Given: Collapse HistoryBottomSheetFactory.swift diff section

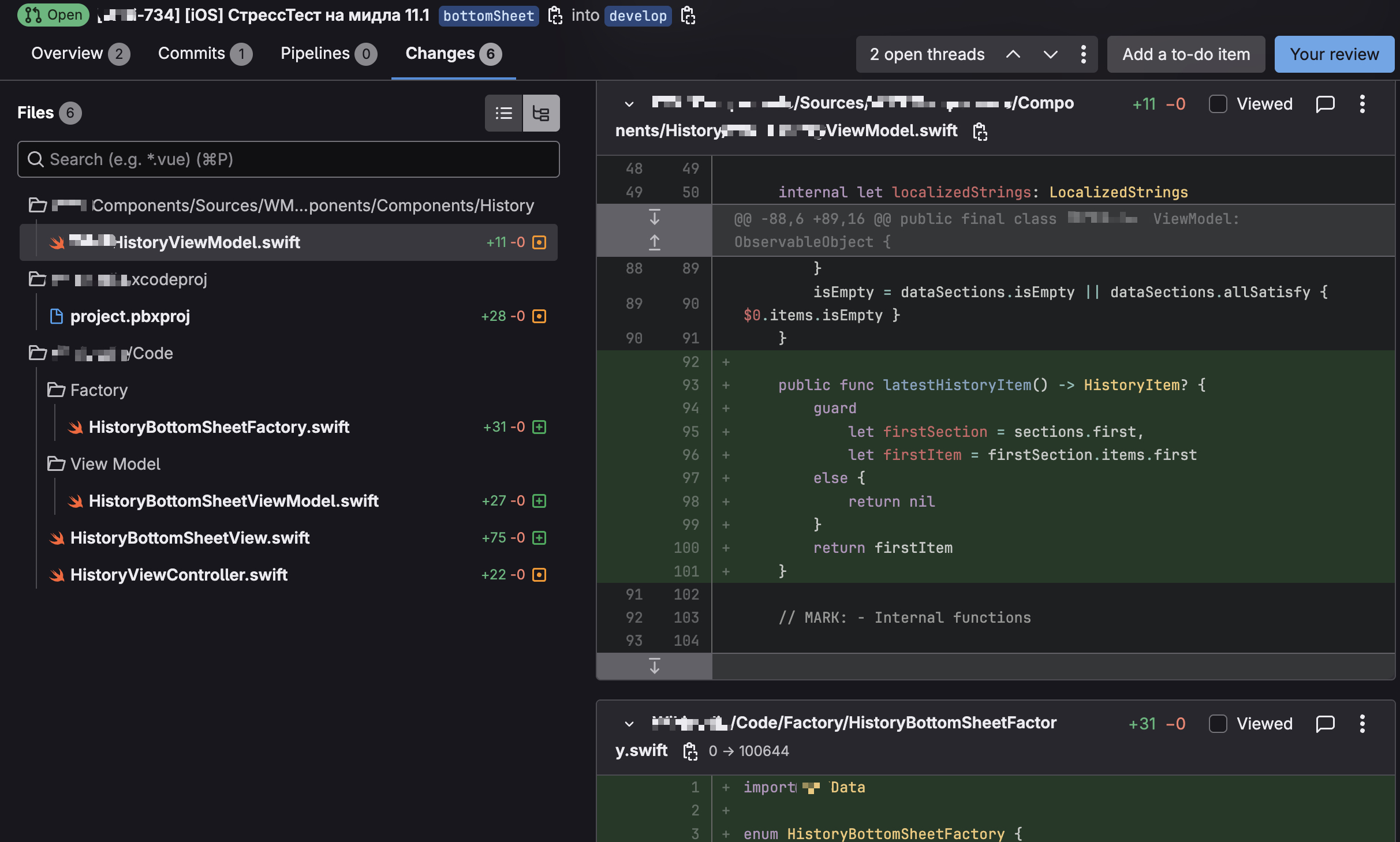Looking at the screenshot, I should (629, 724).
